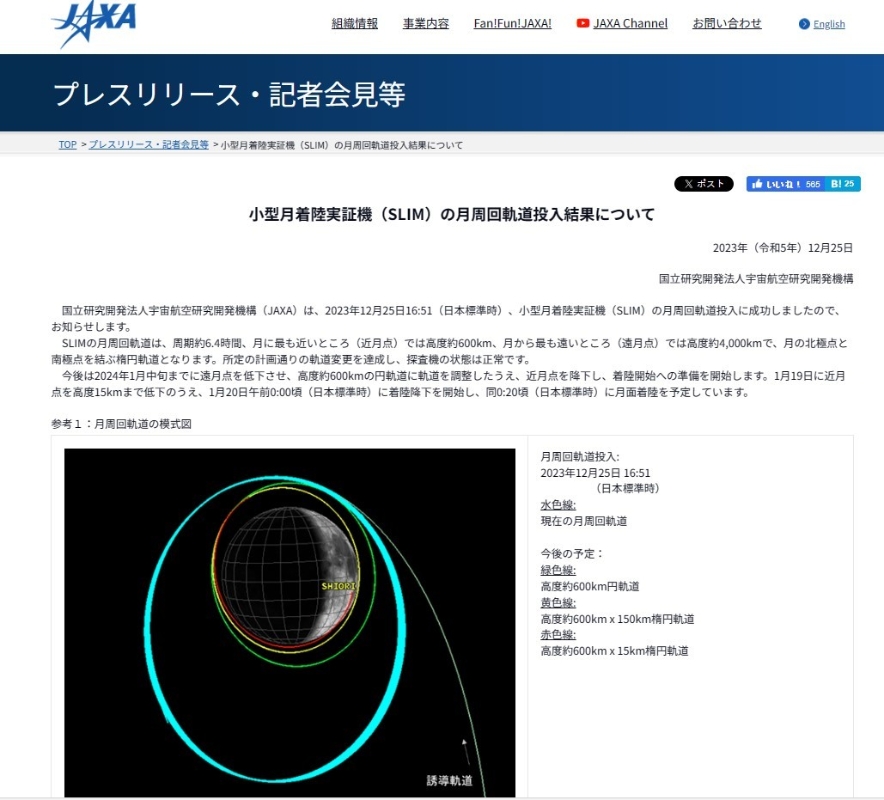
Task: Switch the site language to English
Action: 829,24
